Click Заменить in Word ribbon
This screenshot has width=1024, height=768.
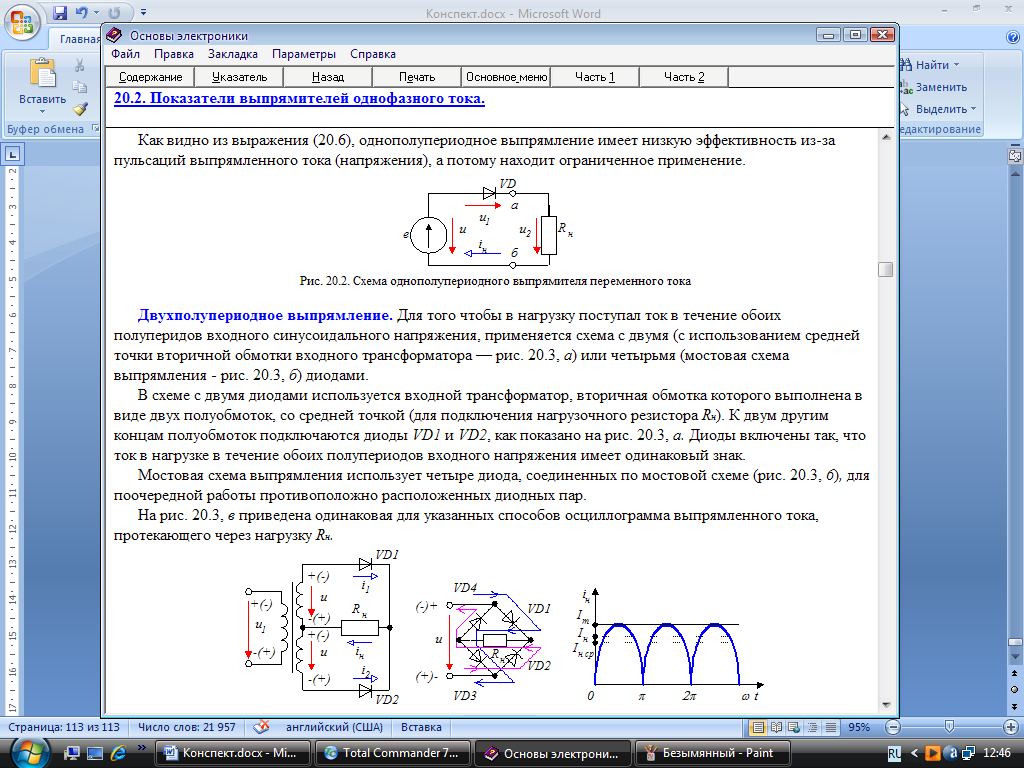click(x=941, y=87)
